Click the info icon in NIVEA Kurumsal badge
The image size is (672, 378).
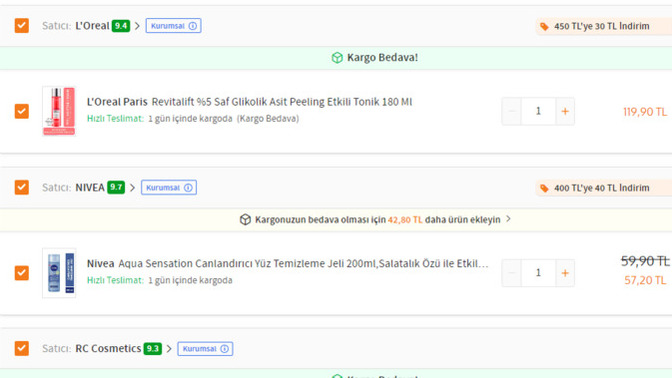click(x=188, y=187)
